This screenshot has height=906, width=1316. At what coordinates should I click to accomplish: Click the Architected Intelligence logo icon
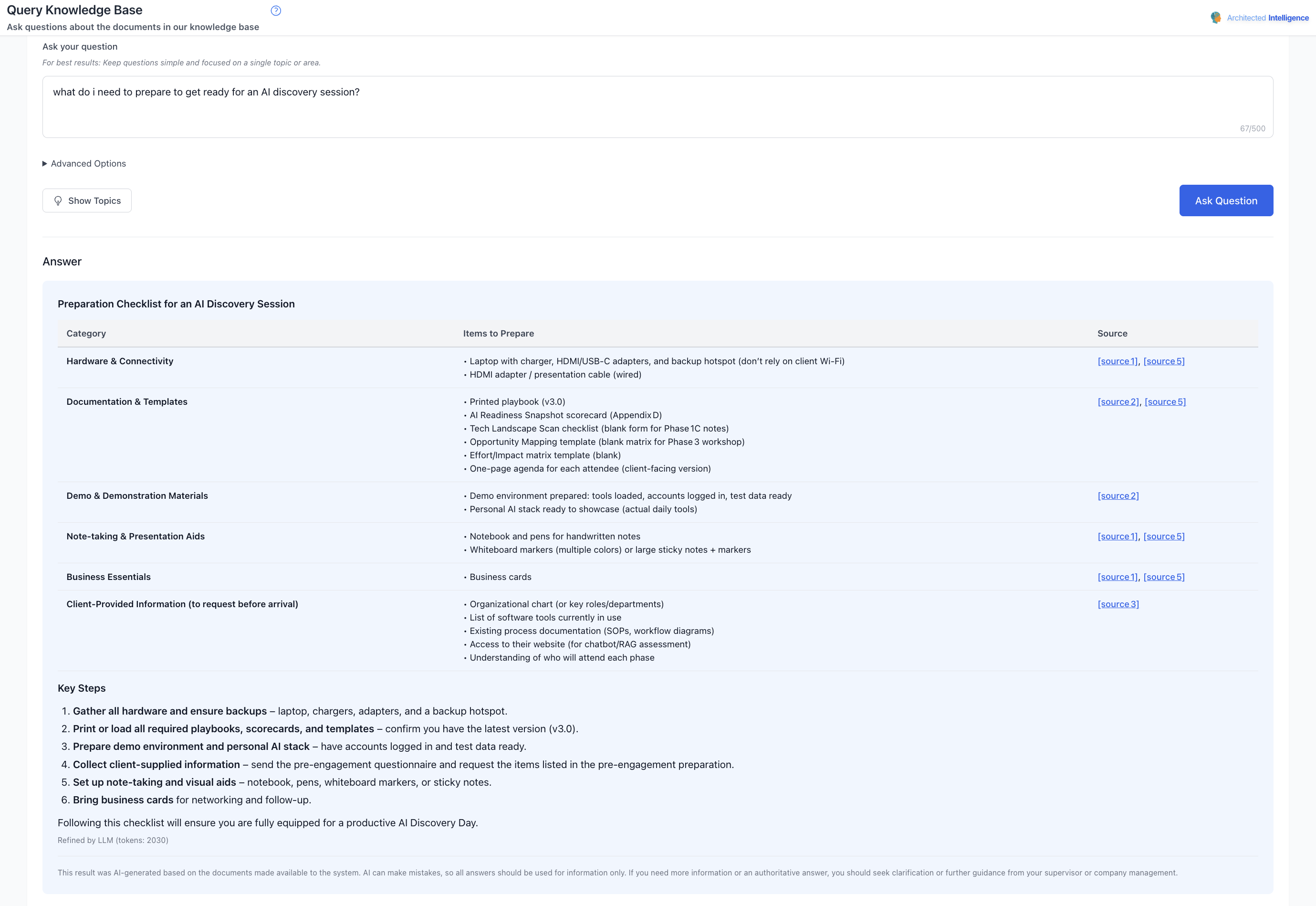[1216, 17]
